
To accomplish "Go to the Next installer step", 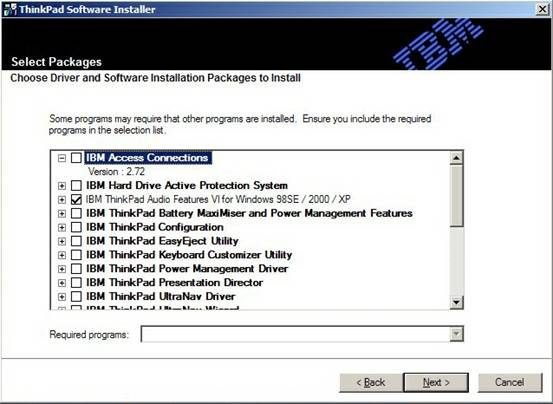I will point(436,382).
